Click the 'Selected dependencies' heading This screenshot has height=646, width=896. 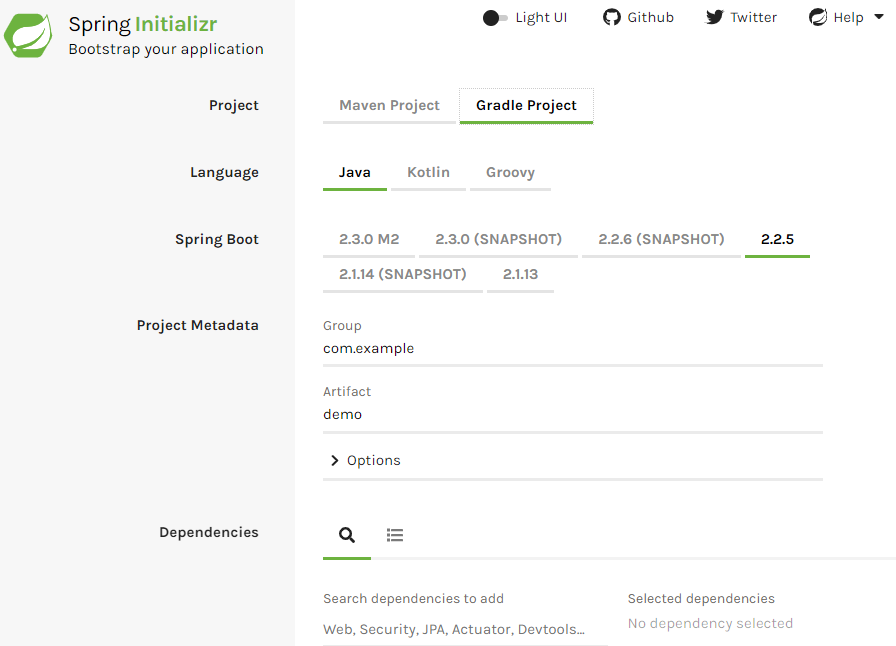coord(701,599)
